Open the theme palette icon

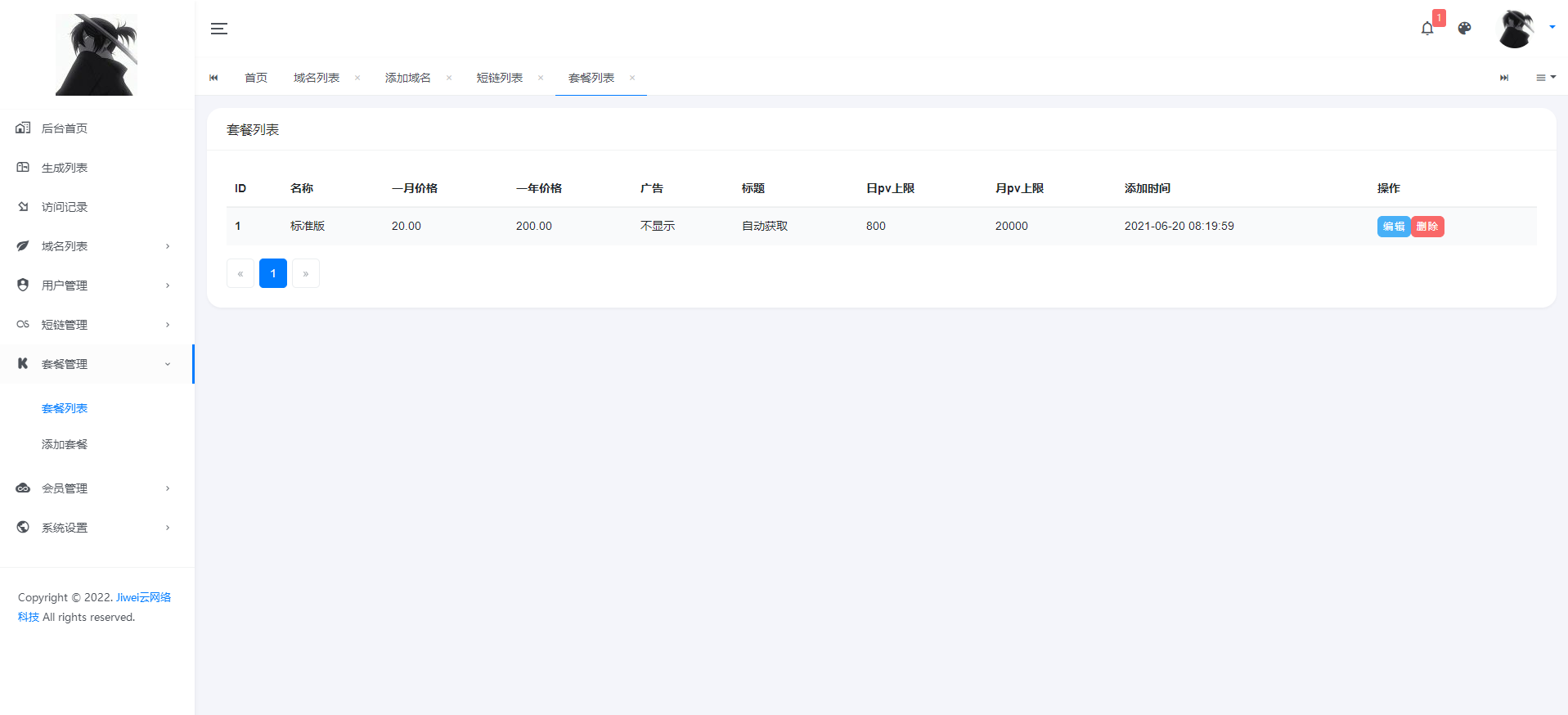[x=1464, y=29]
